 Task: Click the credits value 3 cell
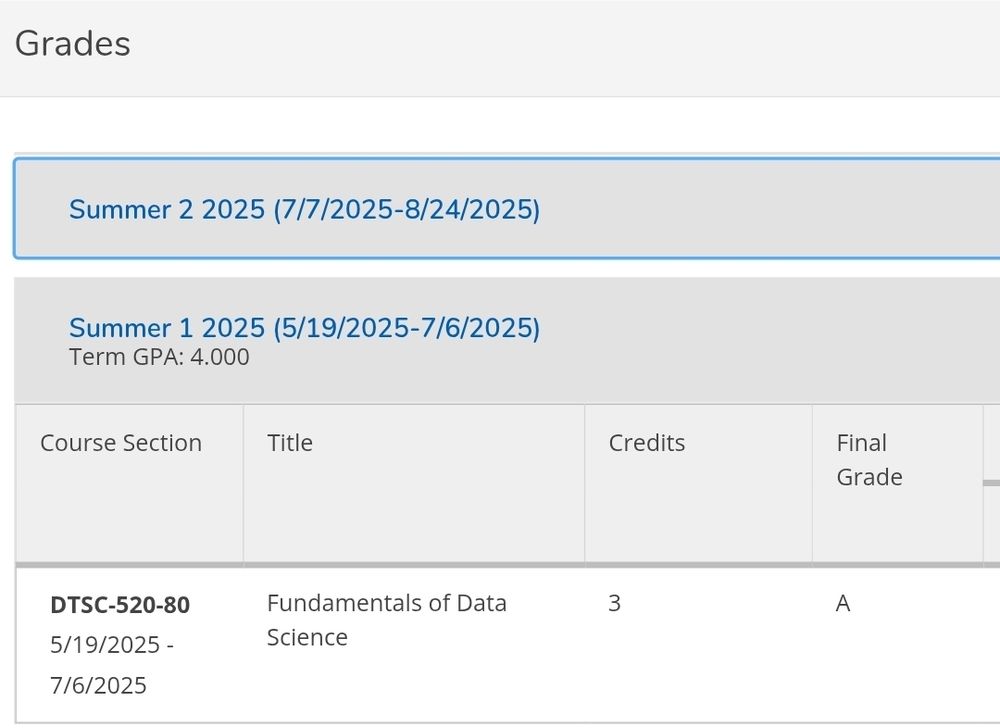click(x=614, y=604)
